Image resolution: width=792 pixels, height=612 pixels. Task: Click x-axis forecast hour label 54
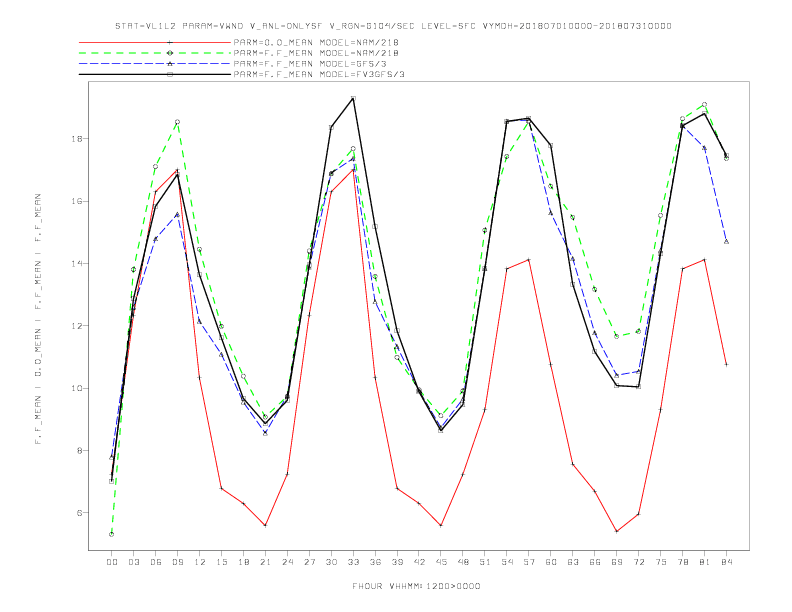pos(507,562)
